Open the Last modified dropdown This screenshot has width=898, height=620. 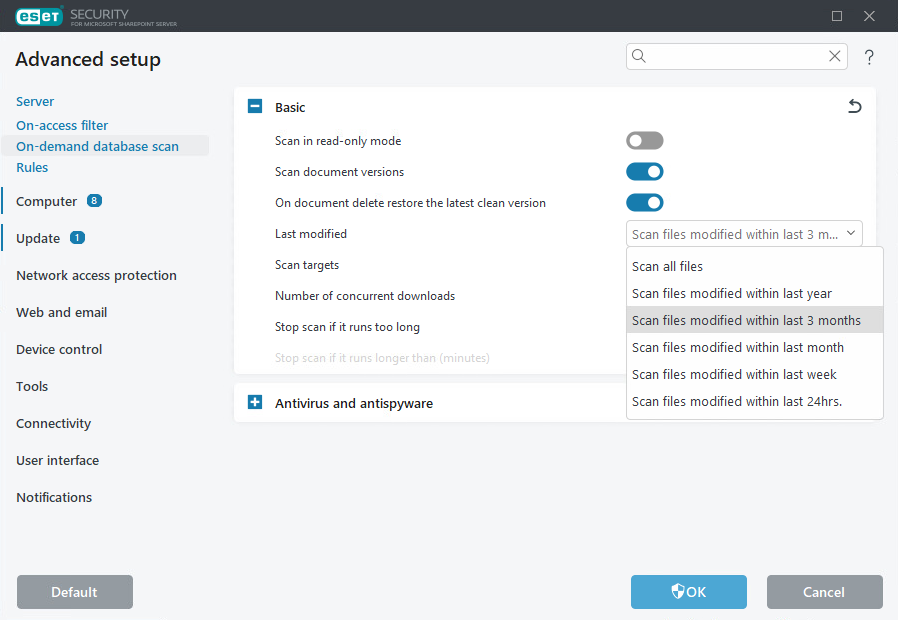point(743,233)
